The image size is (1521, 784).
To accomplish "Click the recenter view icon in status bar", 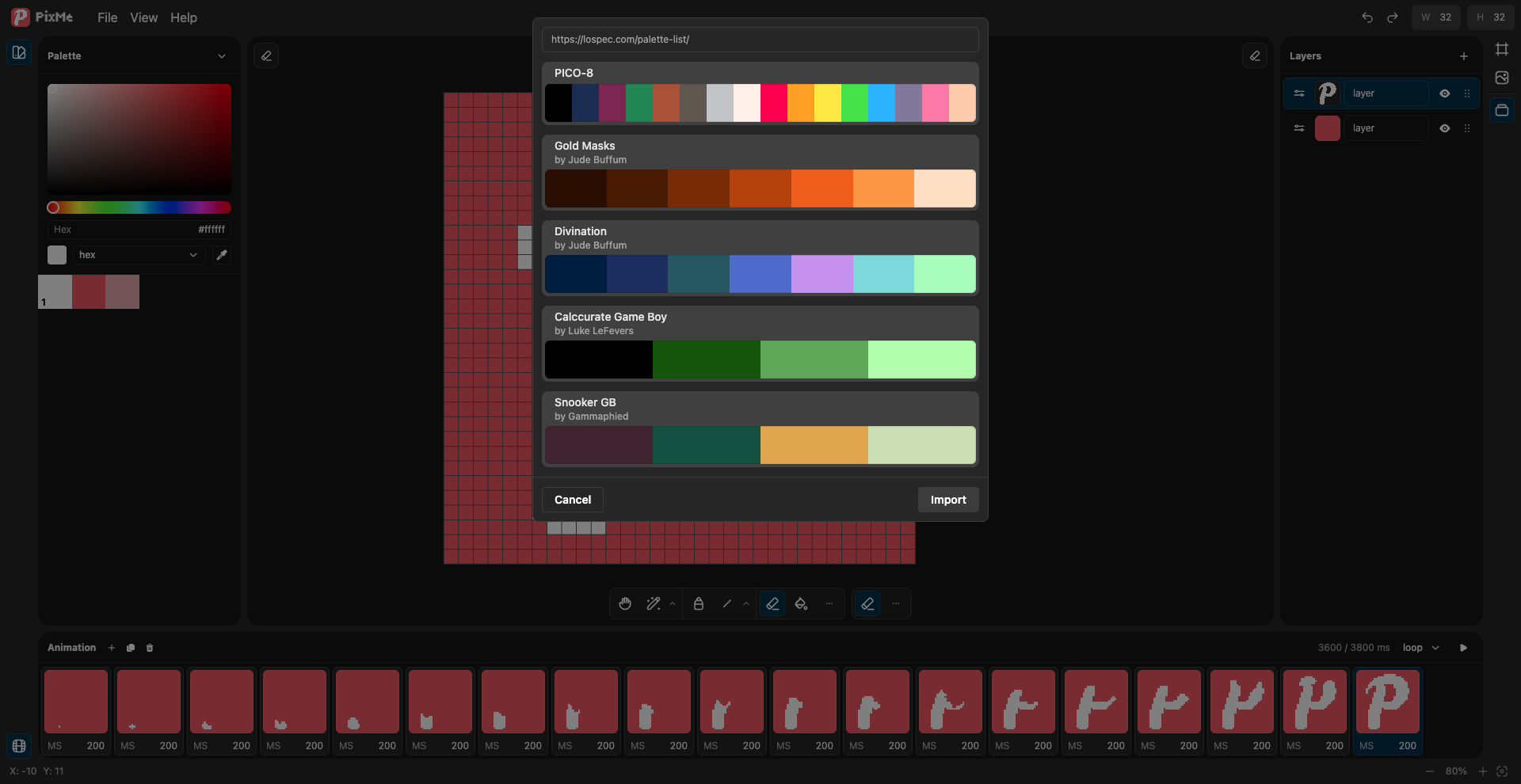I will (x=1501, y=771).
